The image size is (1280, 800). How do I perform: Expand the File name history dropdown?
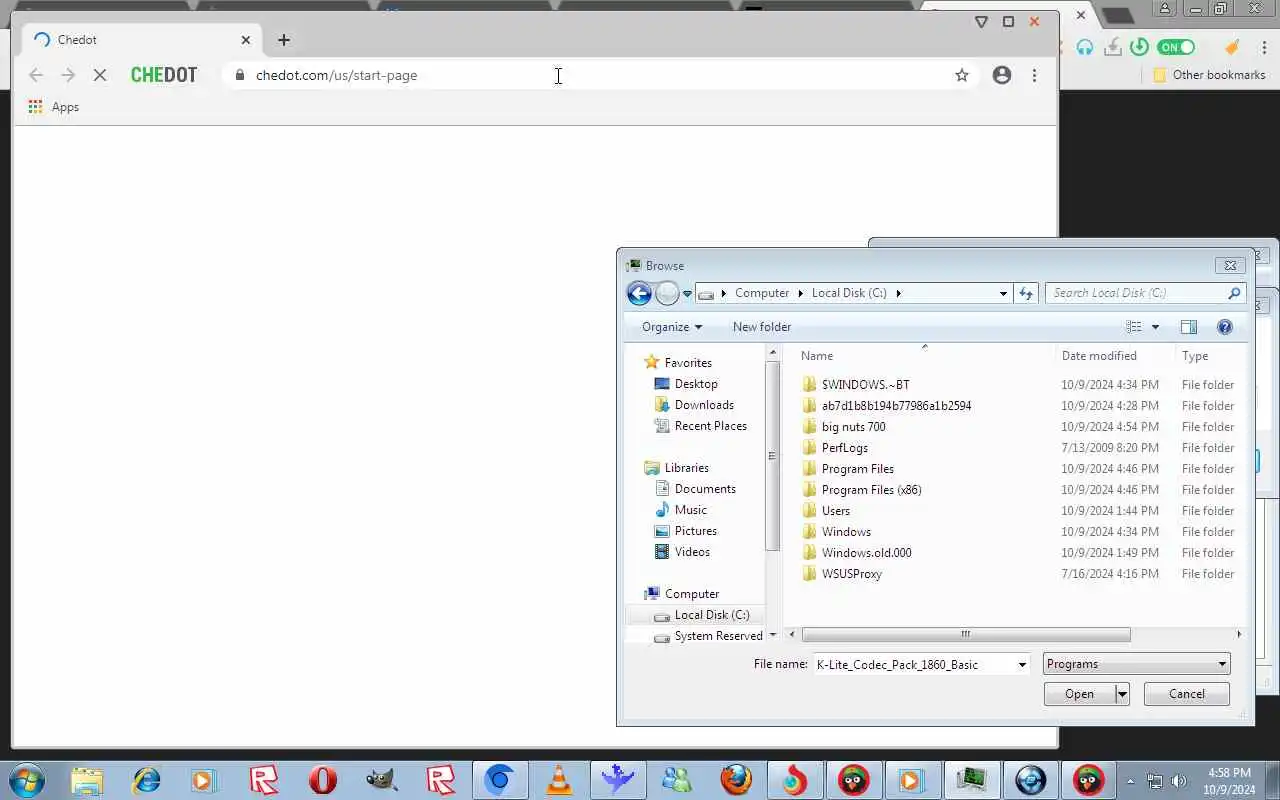pyautogui.click(x=1022, y=664)
